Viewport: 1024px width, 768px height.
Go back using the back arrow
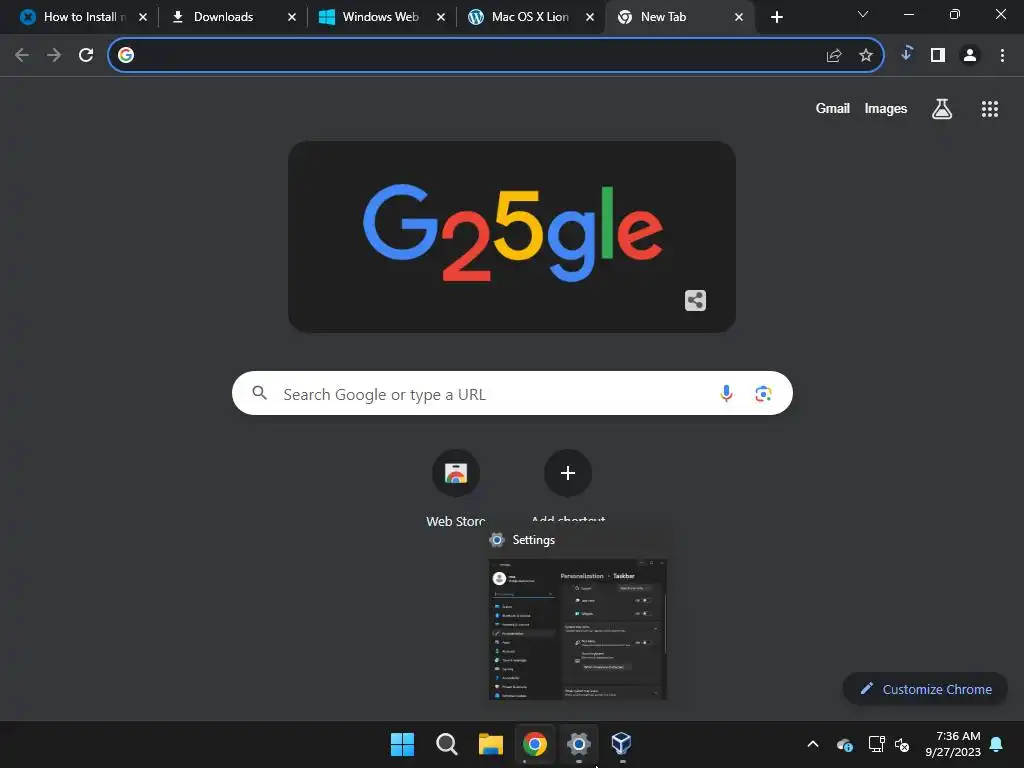click(x=22, y=55)
